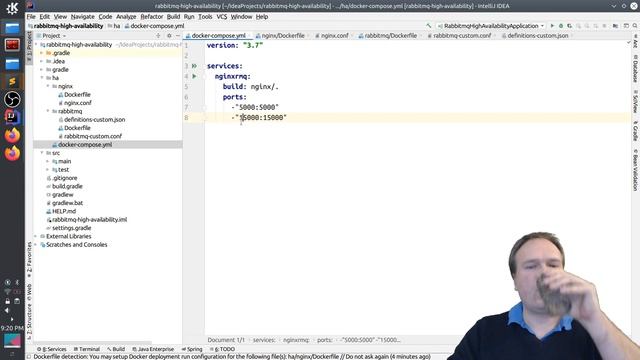This screenshot has width=640, height=360.
Task: Switch to IntelliJ IDEA dock icon
Action: tap(12, 117)
